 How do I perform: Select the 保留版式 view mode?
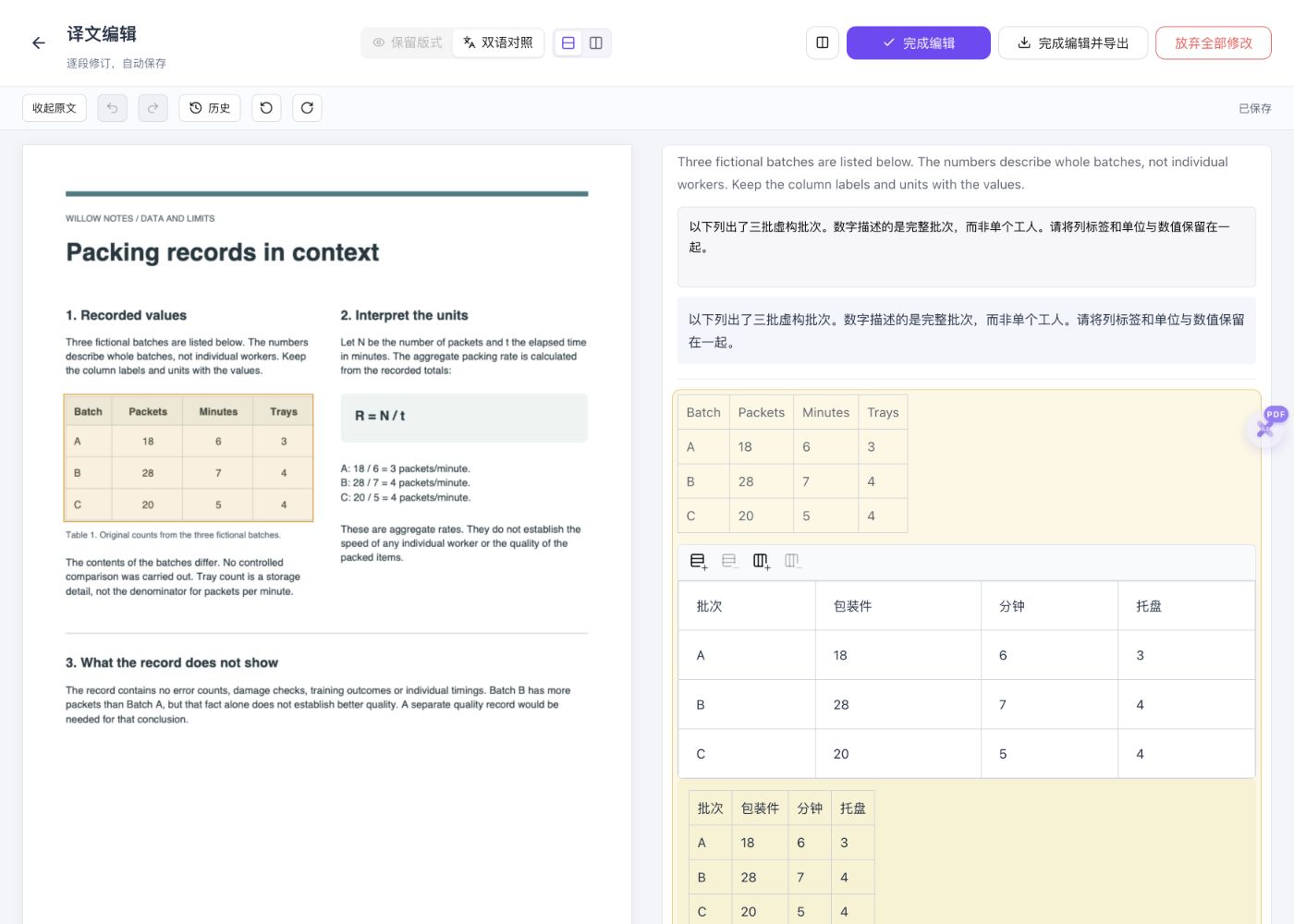(408, 43)
